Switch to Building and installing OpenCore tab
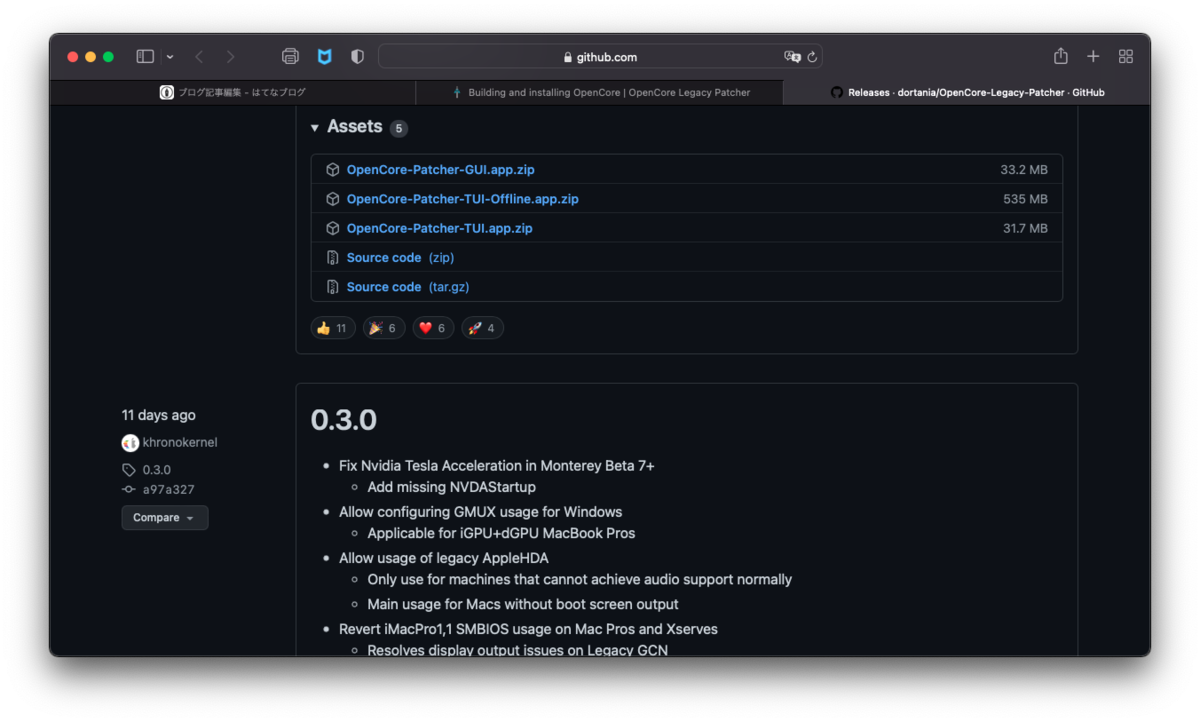Image resolution: width=1200 pixels, height=722 pixels. coord(600,92)
